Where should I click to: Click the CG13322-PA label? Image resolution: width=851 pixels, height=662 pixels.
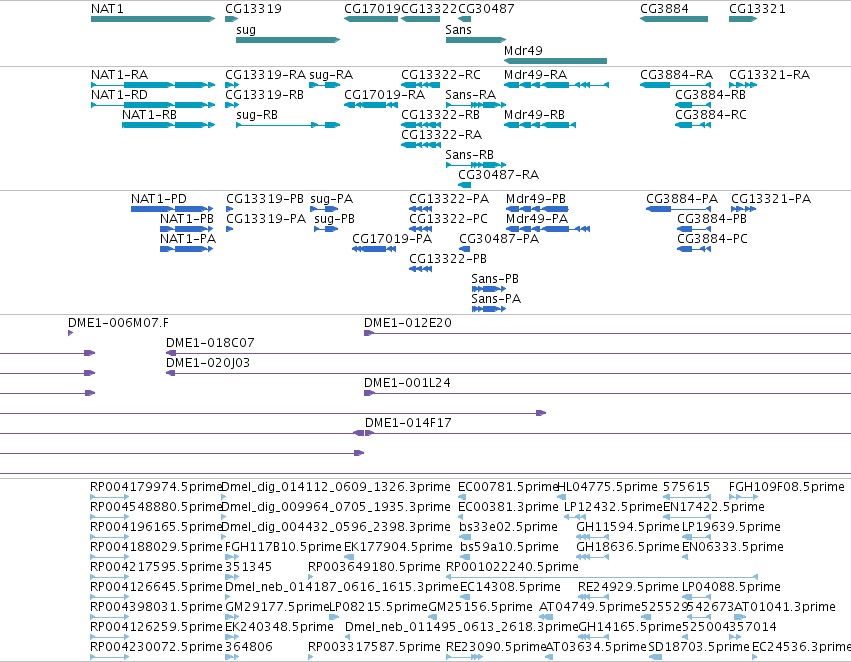click(449, 199)
